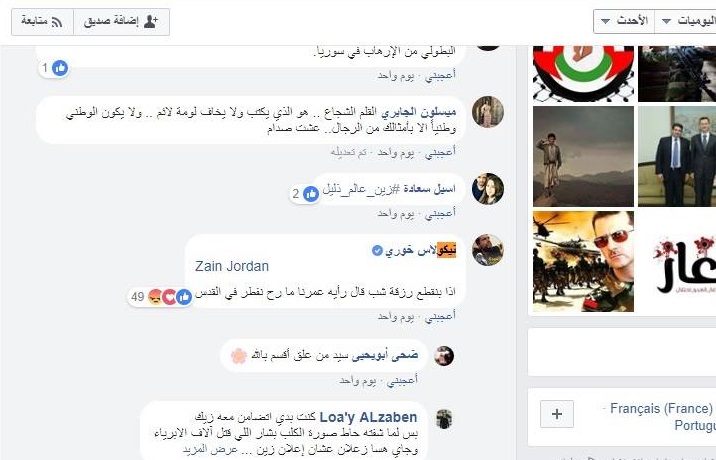Viewport: 716px width, 460px height.
Task: Open the like reaction with count 2
Action: click(x=305, y=194)
